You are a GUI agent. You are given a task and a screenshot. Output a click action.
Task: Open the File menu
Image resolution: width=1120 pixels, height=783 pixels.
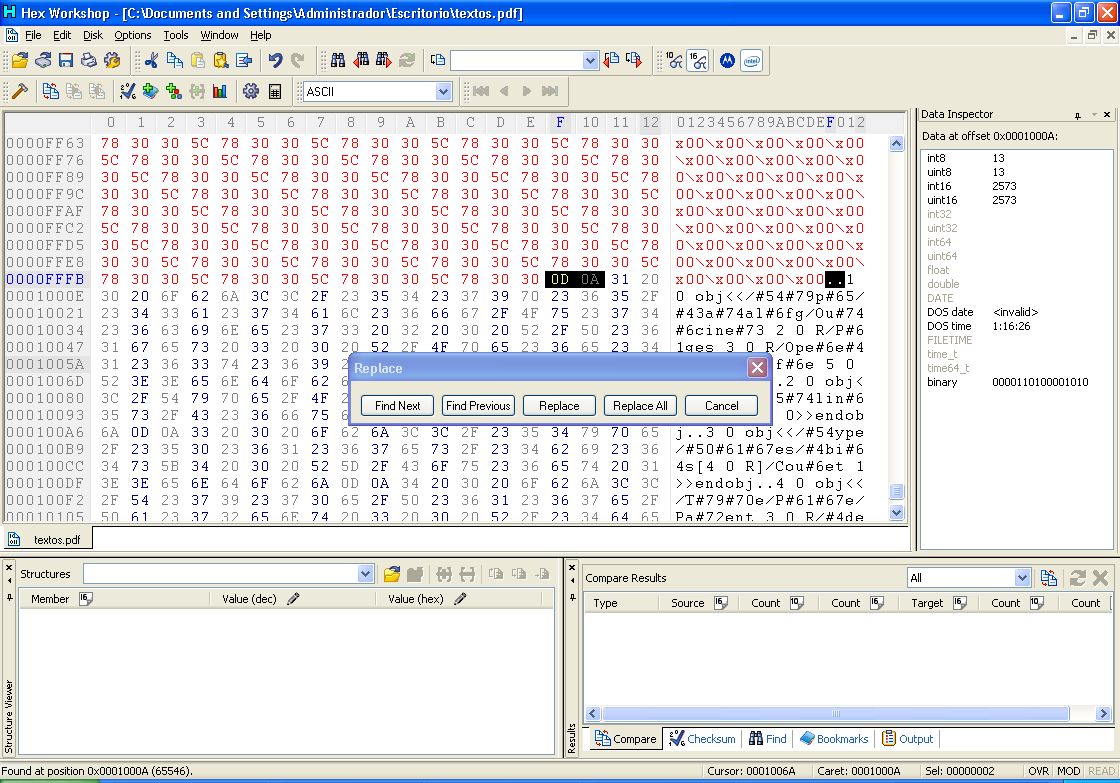[33, 35]
